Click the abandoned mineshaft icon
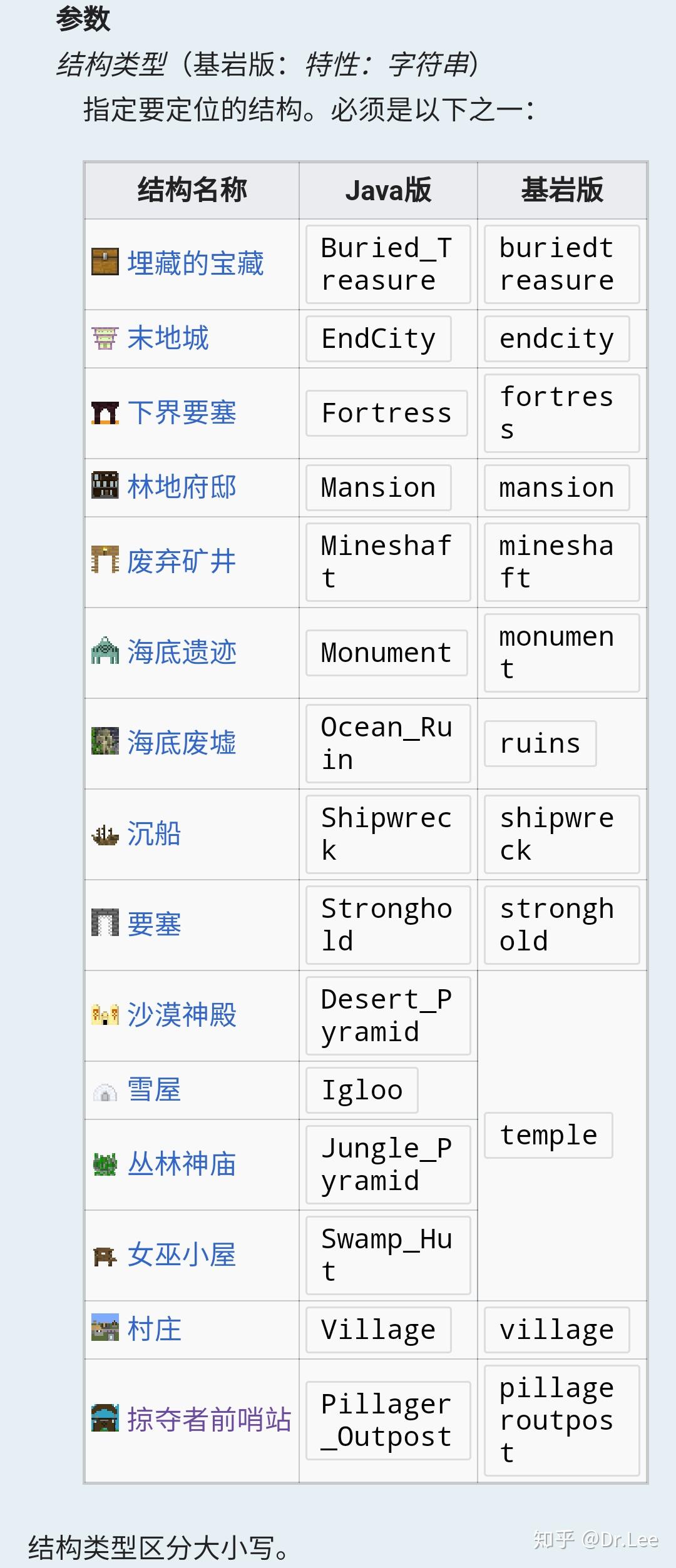The height and width of the screenshot is (1568, 676). click(x=105, y=561)
